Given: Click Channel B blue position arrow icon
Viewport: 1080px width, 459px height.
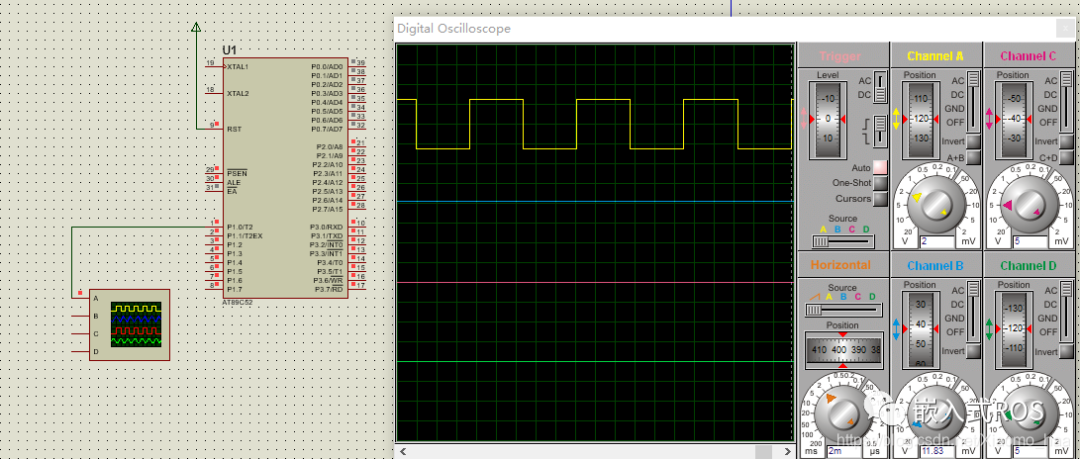Looking at the screenshot, I should [x=897, y=327].
